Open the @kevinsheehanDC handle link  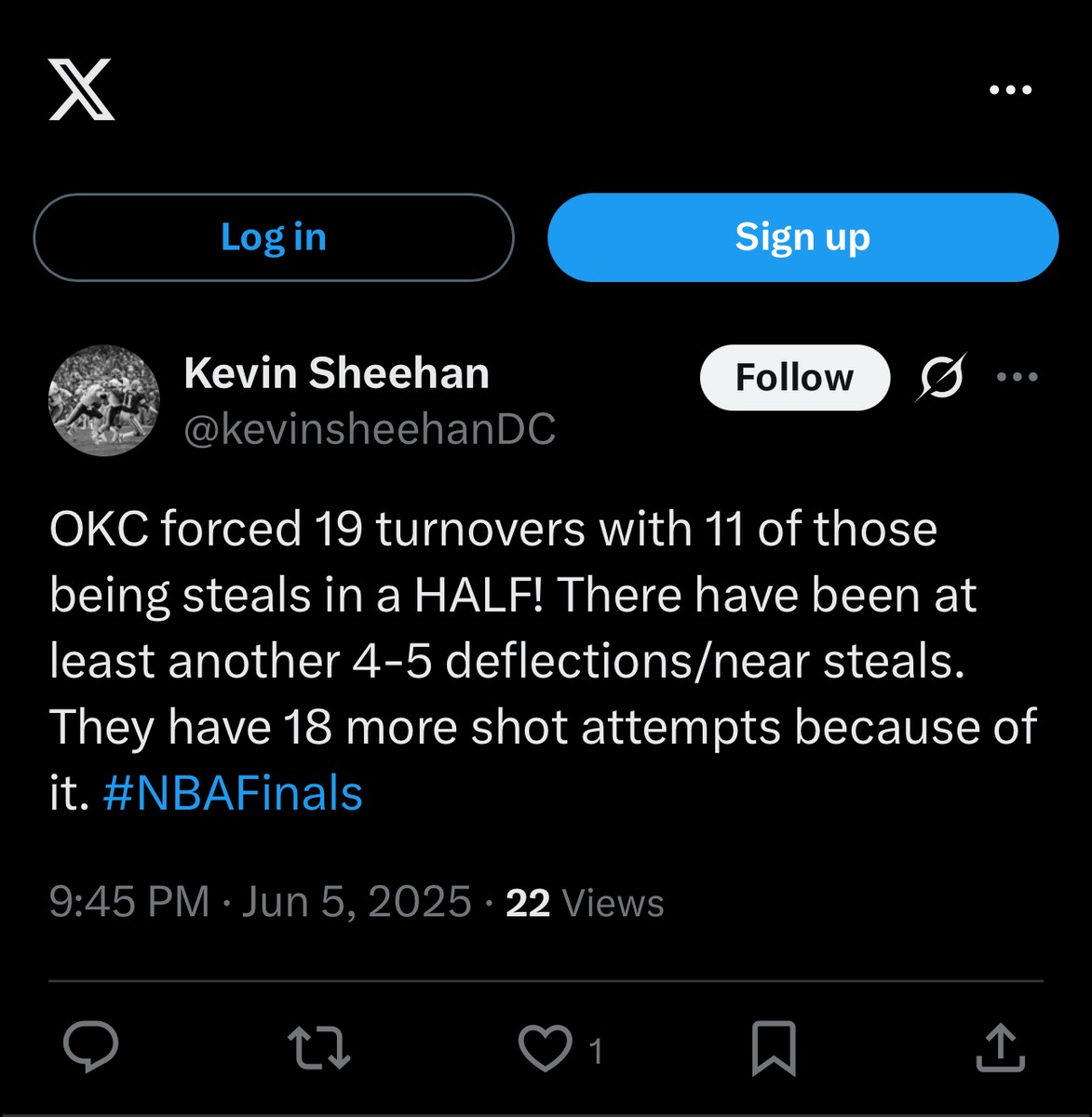370,429
